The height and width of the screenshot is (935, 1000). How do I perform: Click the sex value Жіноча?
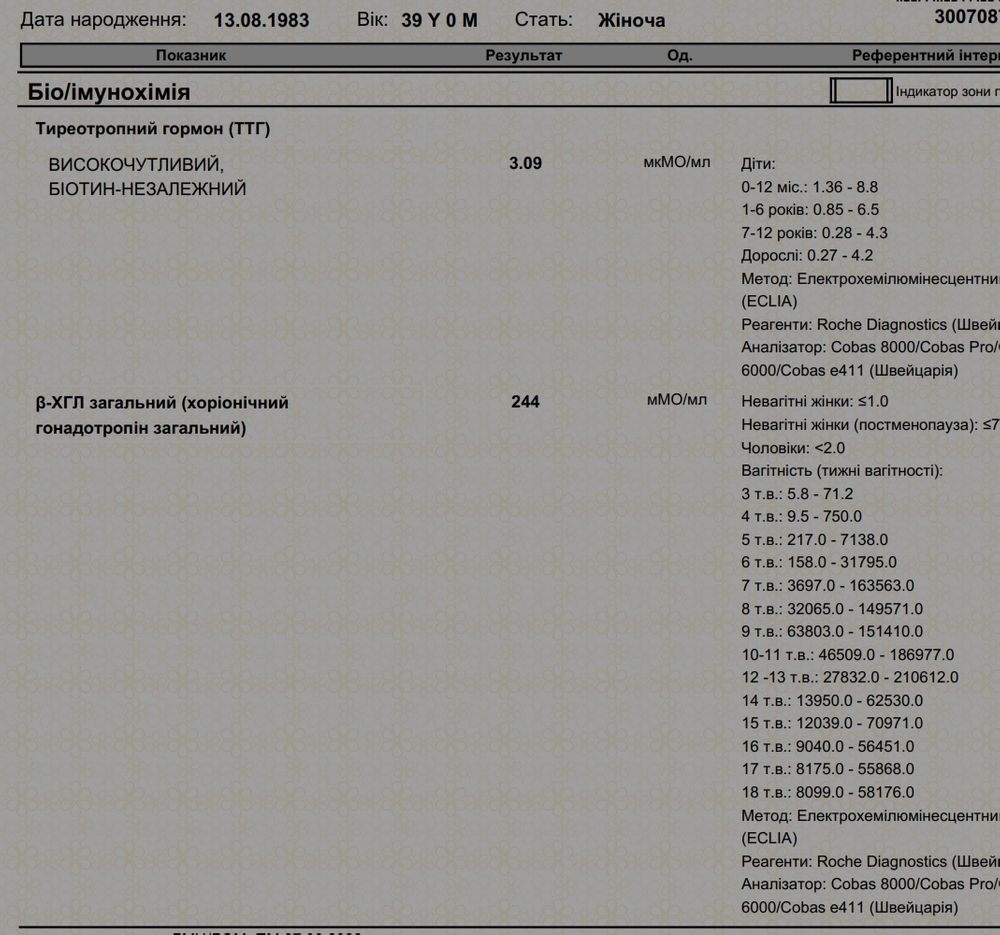coord(631,20)
